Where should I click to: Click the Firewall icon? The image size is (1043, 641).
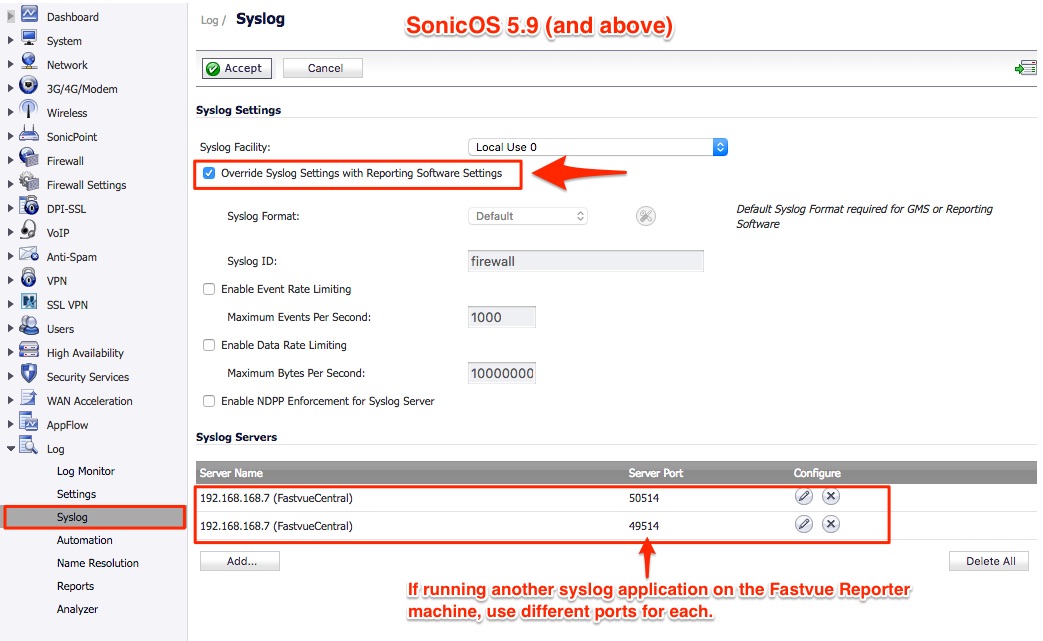29,157
